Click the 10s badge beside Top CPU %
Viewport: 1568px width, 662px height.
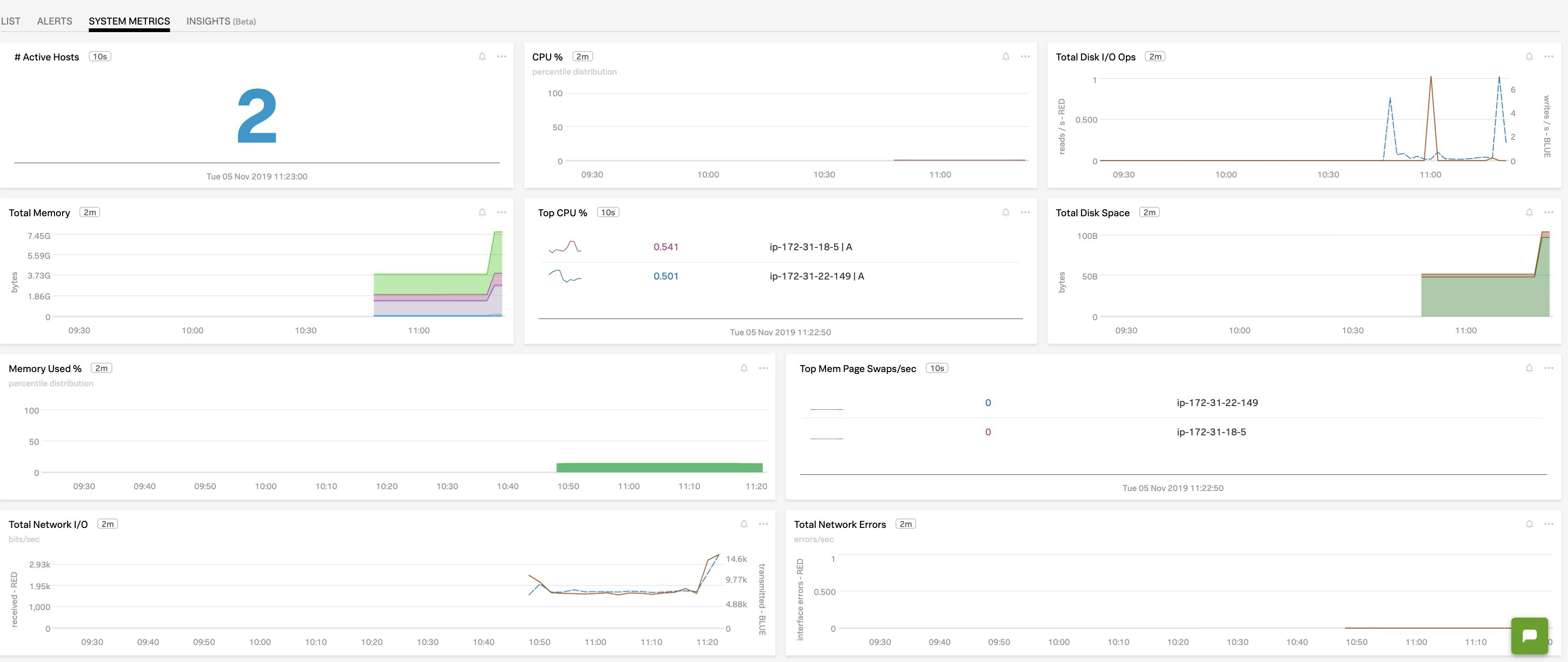pyautogui.click(x=607, y=212)
